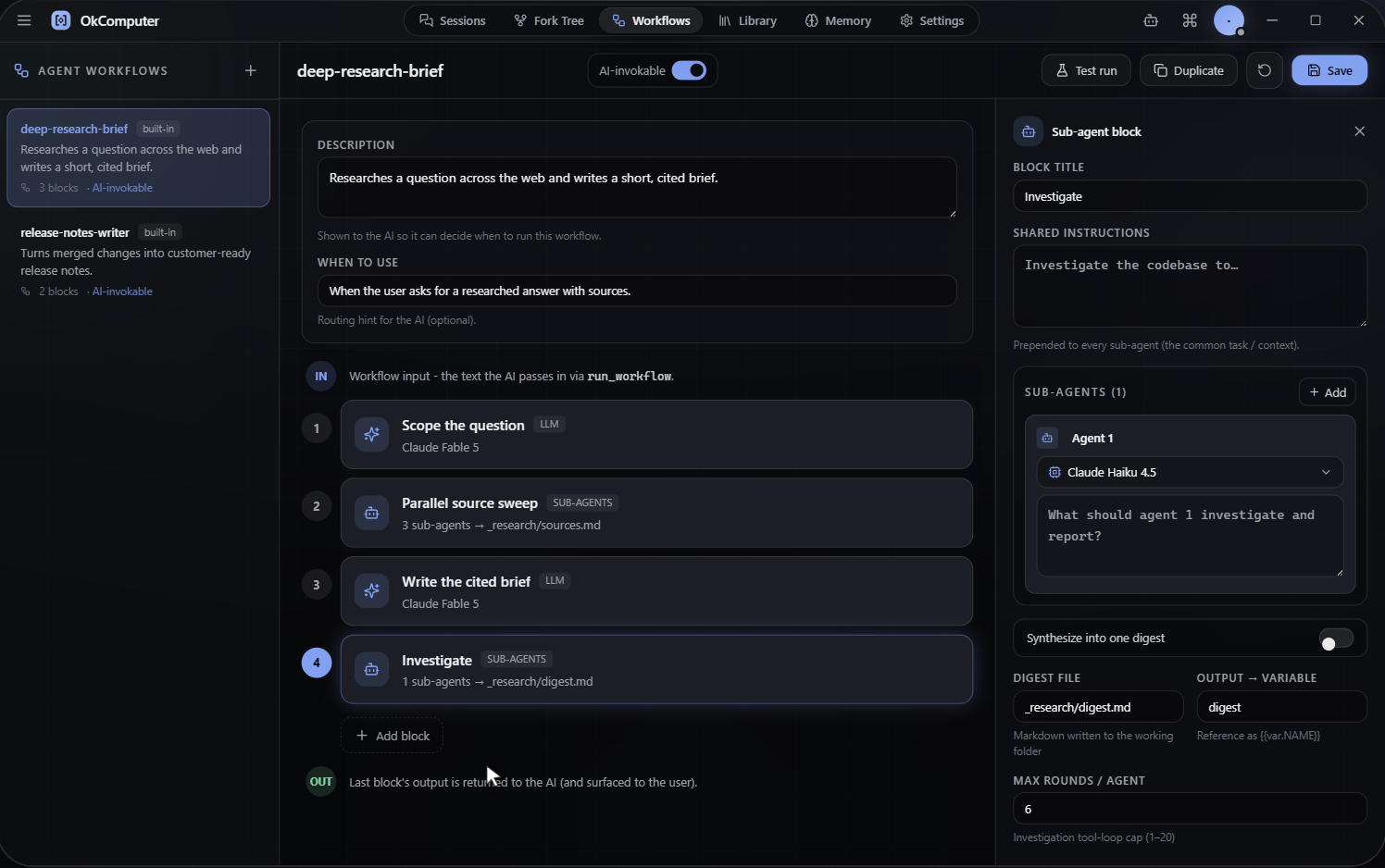Click the SUB-AGENTS tag on Investigate block
This screenshot has width=1385, height=868.
517,659
